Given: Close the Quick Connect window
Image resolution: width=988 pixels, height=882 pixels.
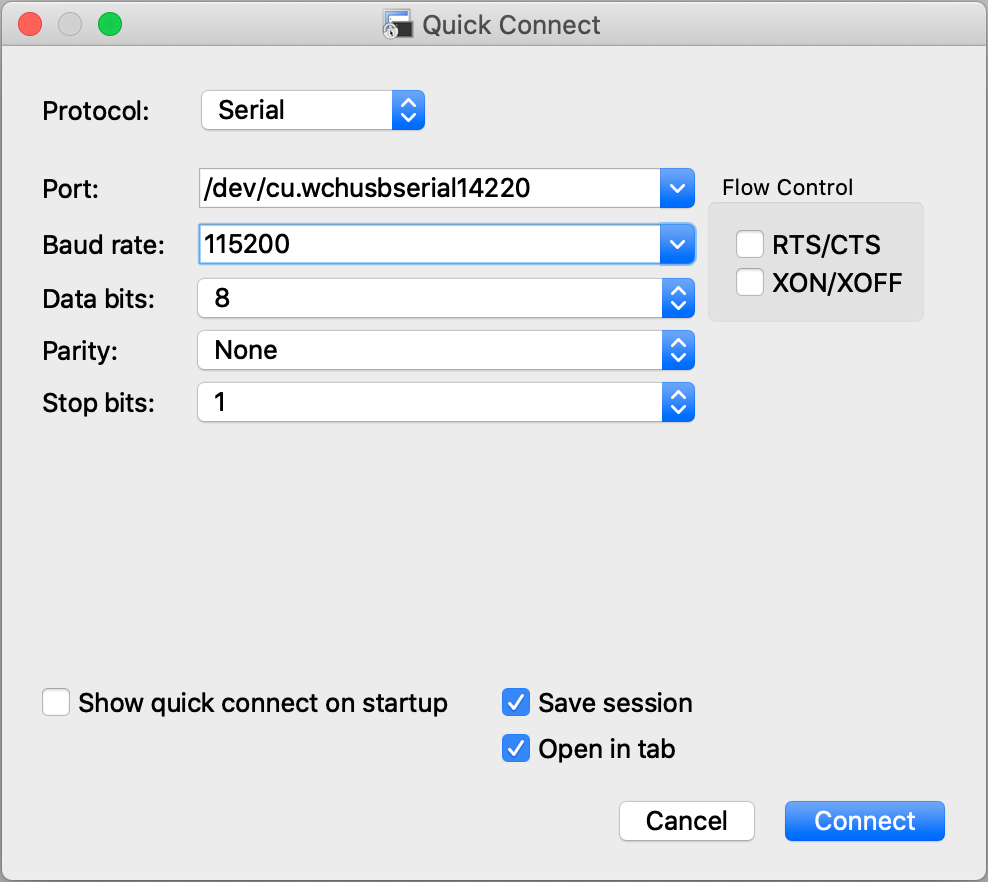Looking at the screenshot, I should [30, 25].
